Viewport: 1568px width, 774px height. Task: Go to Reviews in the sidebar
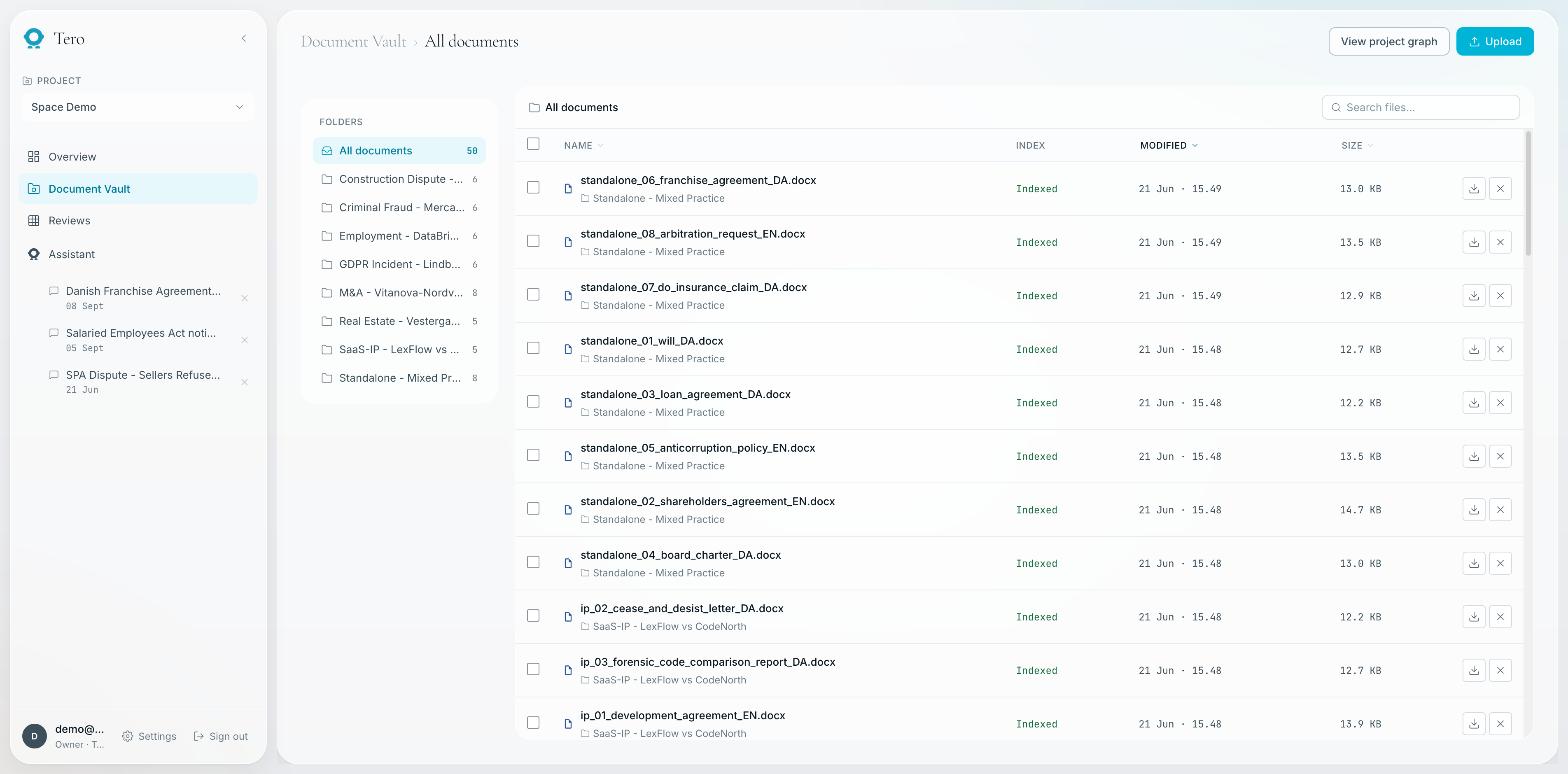138,221
